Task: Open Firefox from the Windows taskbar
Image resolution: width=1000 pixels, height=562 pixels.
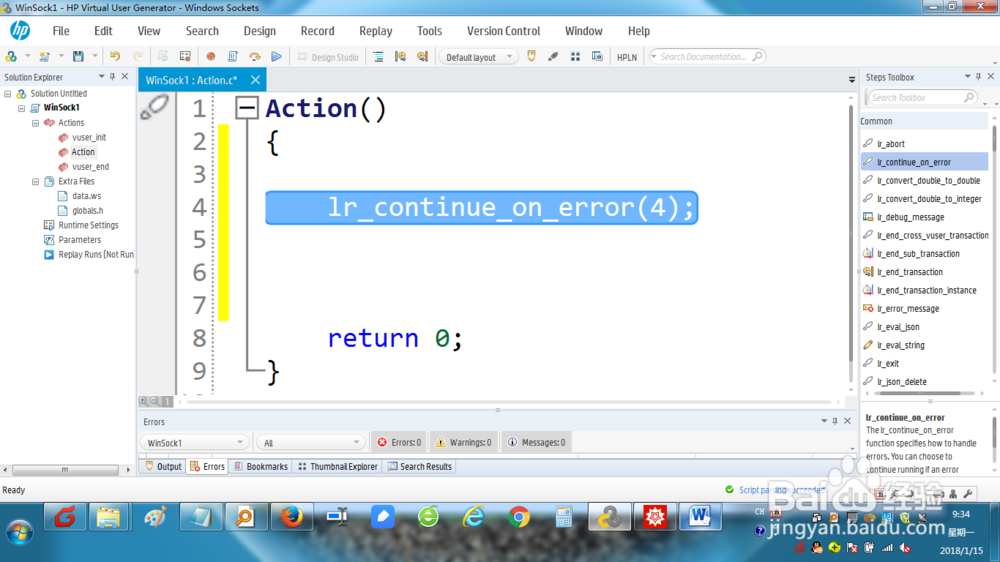Action: [x=292, y=517]
